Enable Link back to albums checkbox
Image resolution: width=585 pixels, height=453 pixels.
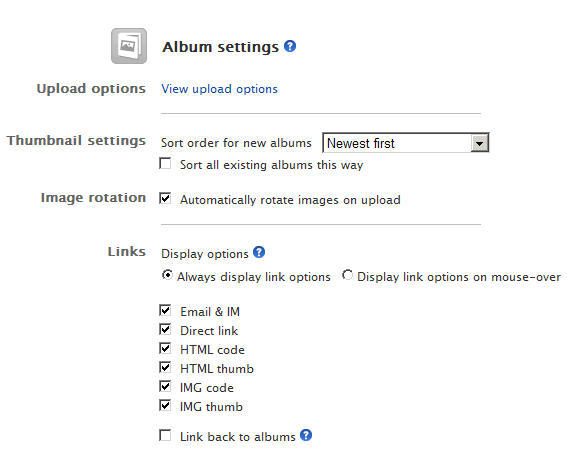coord(165,435)
